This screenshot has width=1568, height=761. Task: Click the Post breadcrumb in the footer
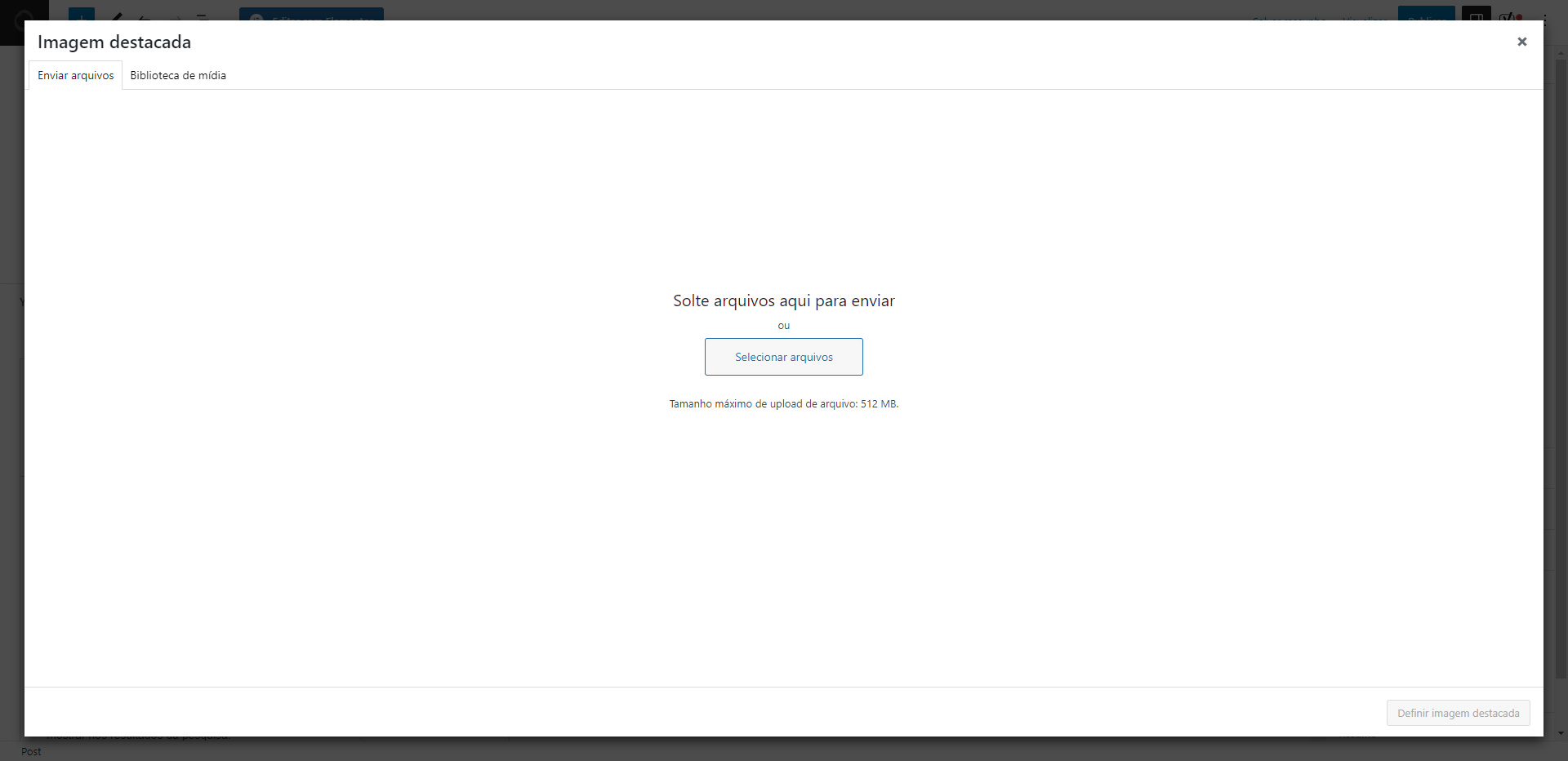click(x=31, y=751)
